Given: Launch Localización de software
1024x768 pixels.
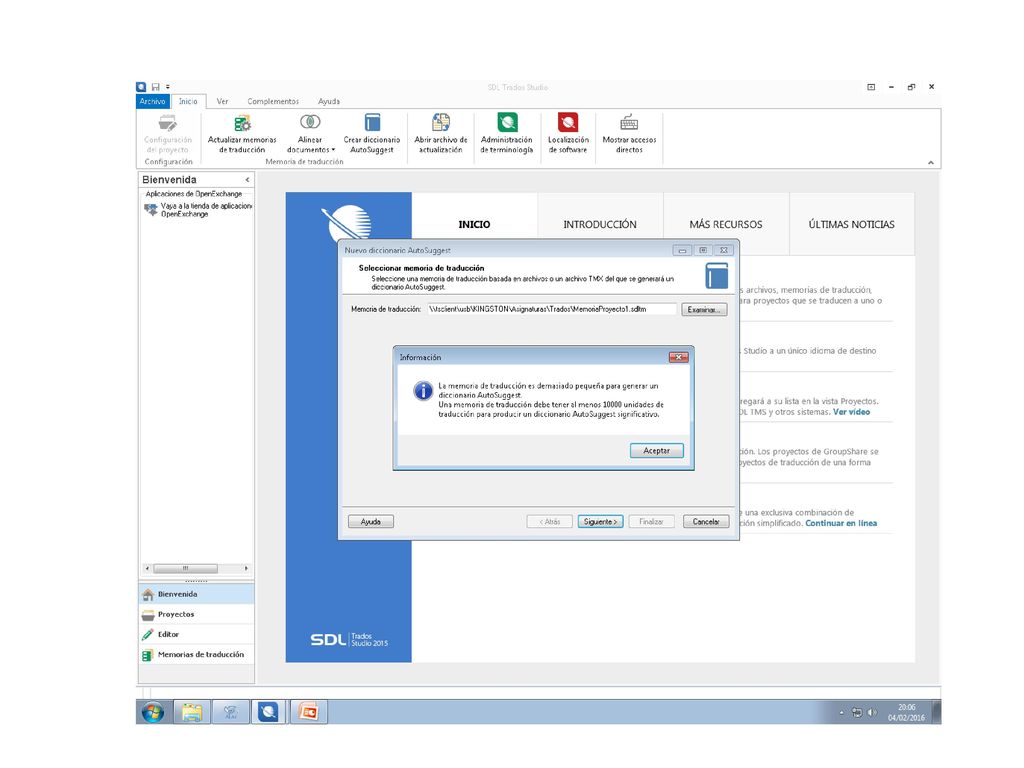Looking at the screenshot, I should [568, 134].
